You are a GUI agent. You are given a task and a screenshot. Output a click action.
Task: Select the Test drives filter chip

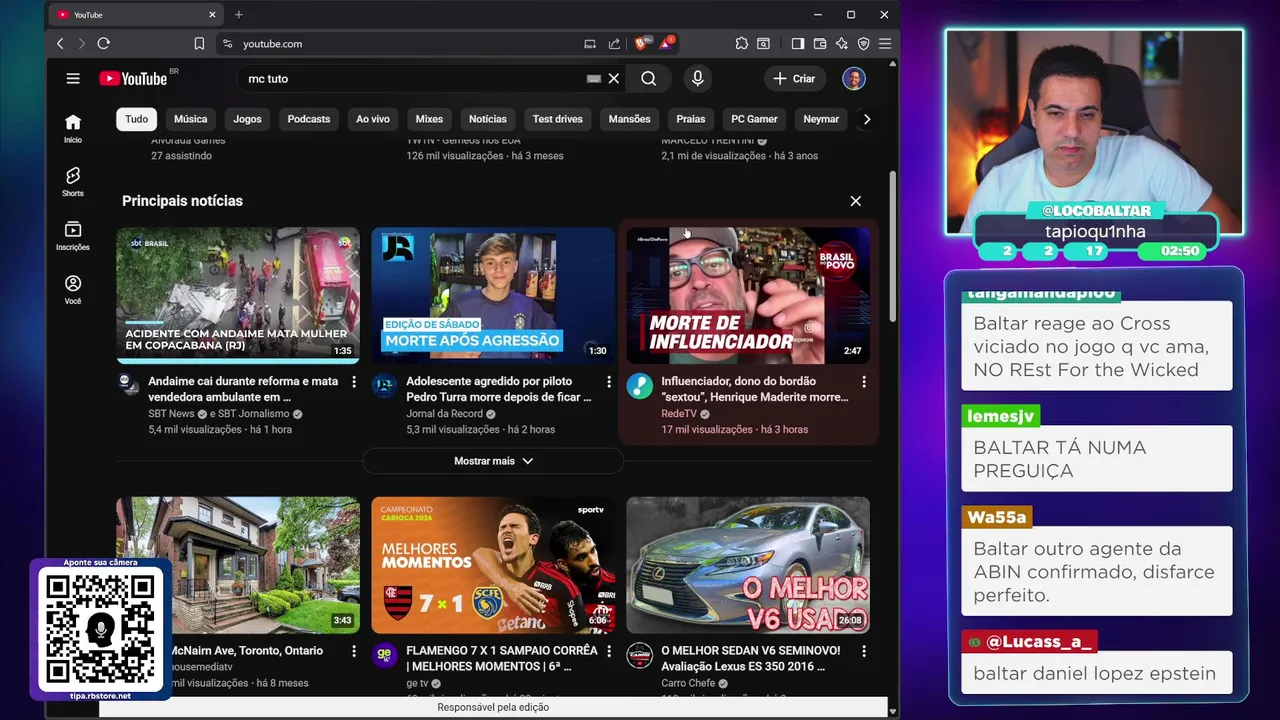[x=557, y=119]
